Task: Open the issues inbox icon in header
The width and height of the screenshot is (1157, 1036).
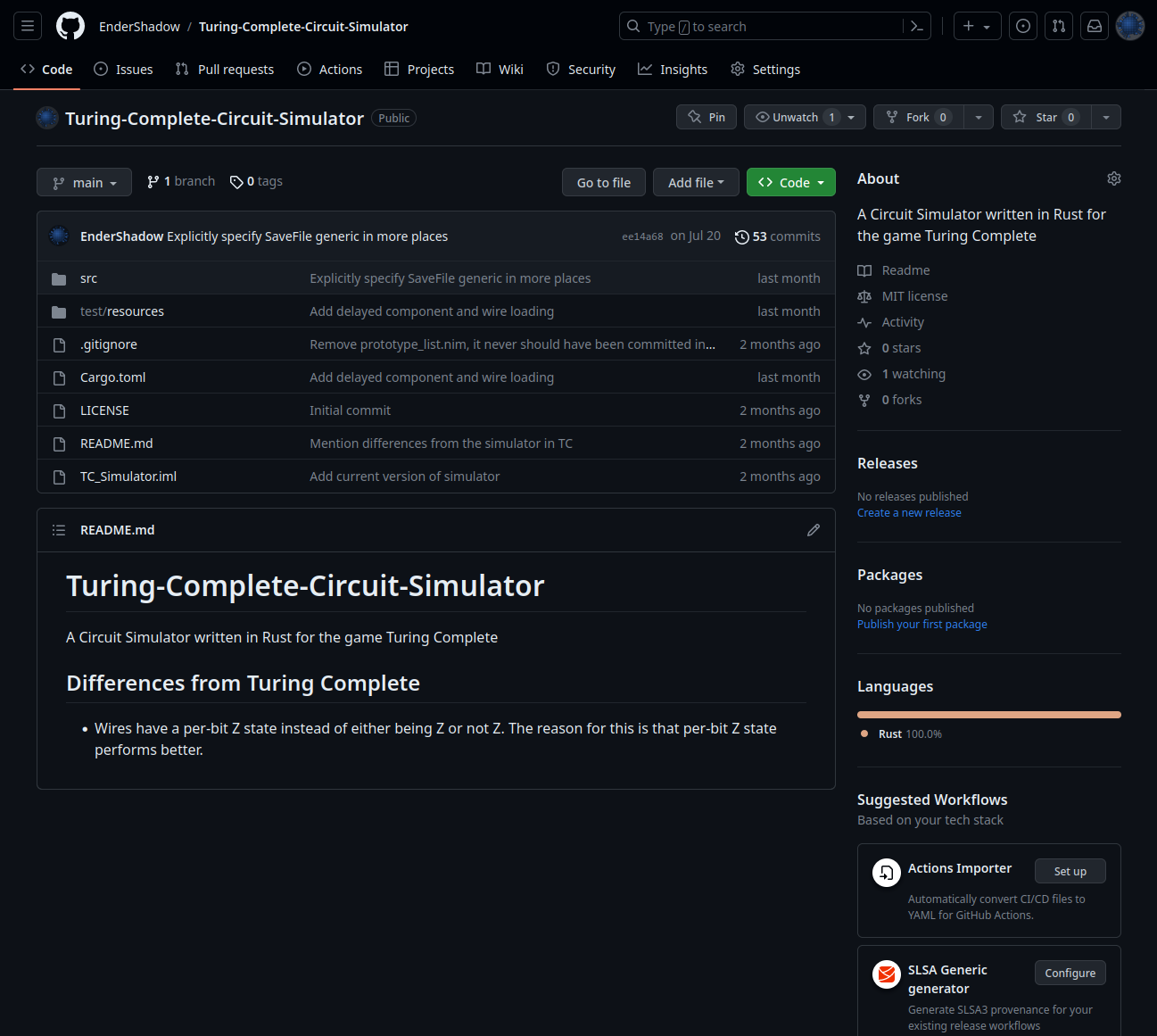Action: (1023, 27)
